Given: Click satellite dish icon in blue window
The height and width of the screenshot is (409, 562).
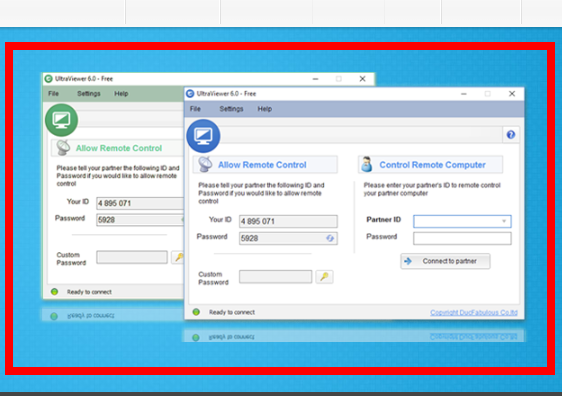Looking at the screenshot, I should [x=205, y=164].
